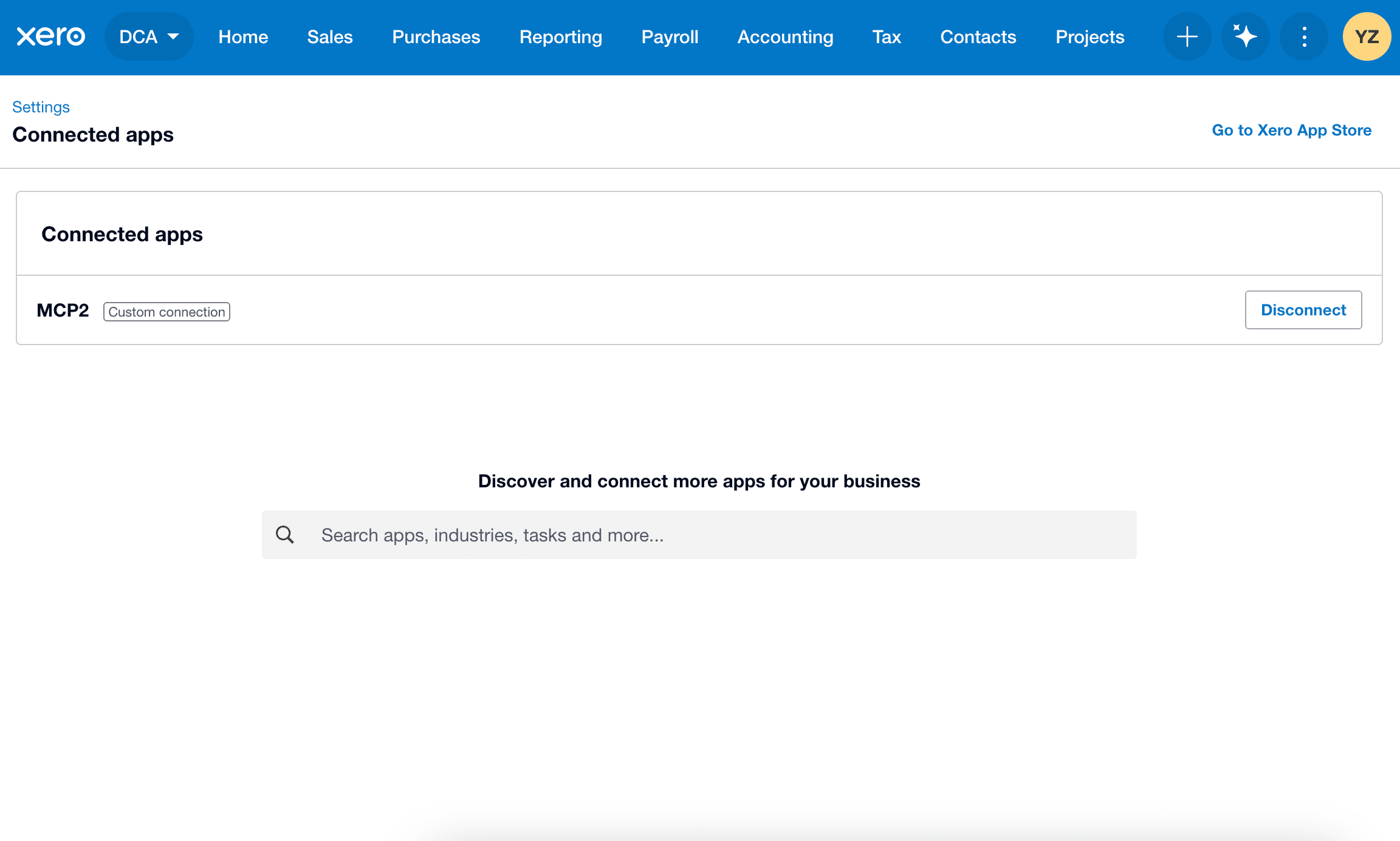Open the Payroll menu
This screenshot has height=841, width=1400.
[x=670, y=36]
